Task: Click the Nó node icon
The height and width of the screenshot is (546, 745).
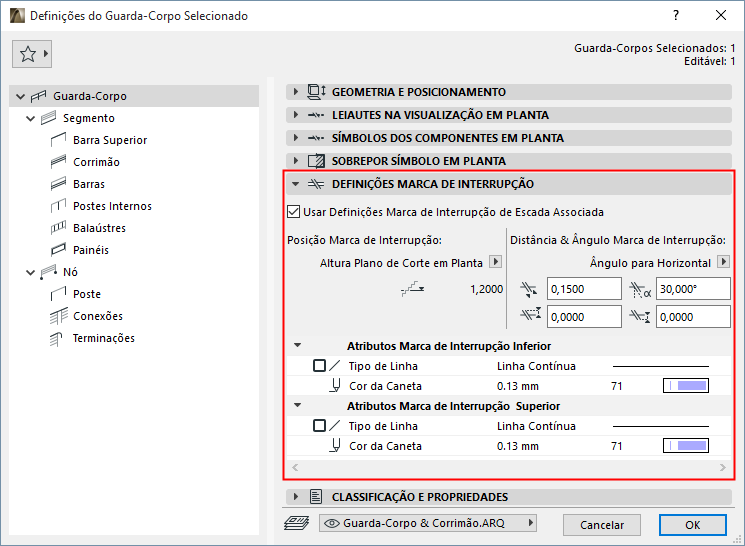Action: 48,272
